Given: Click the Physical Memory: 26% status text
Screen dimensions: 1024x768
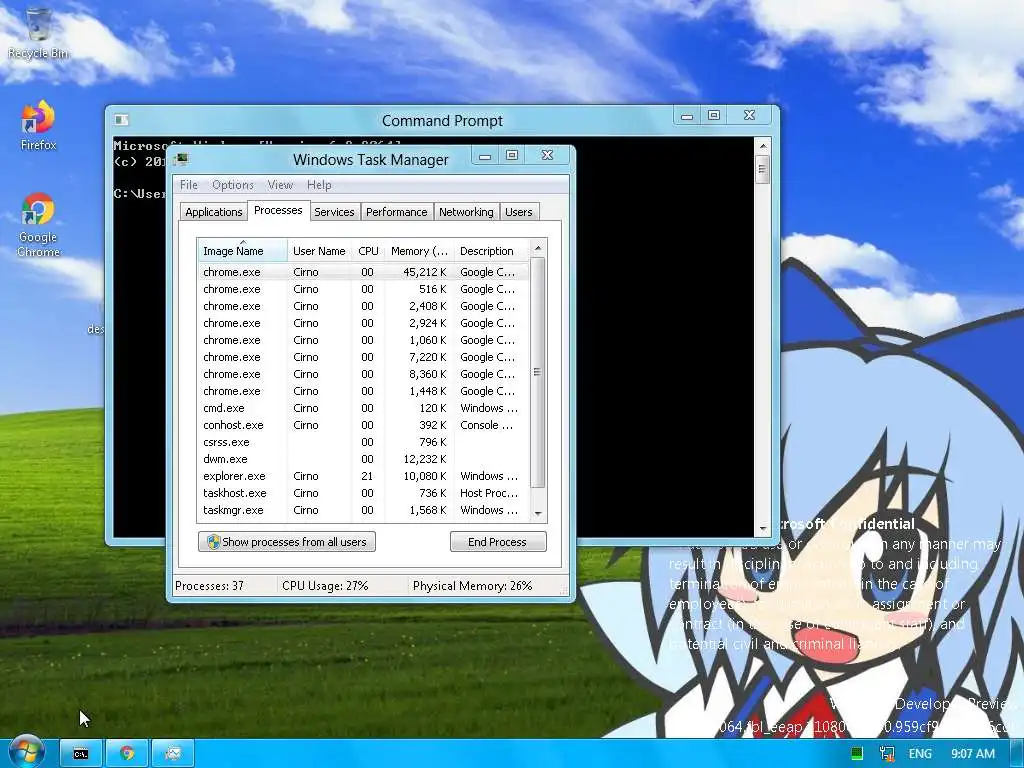Looking at the screenshot, I should (x=472, y=586).
